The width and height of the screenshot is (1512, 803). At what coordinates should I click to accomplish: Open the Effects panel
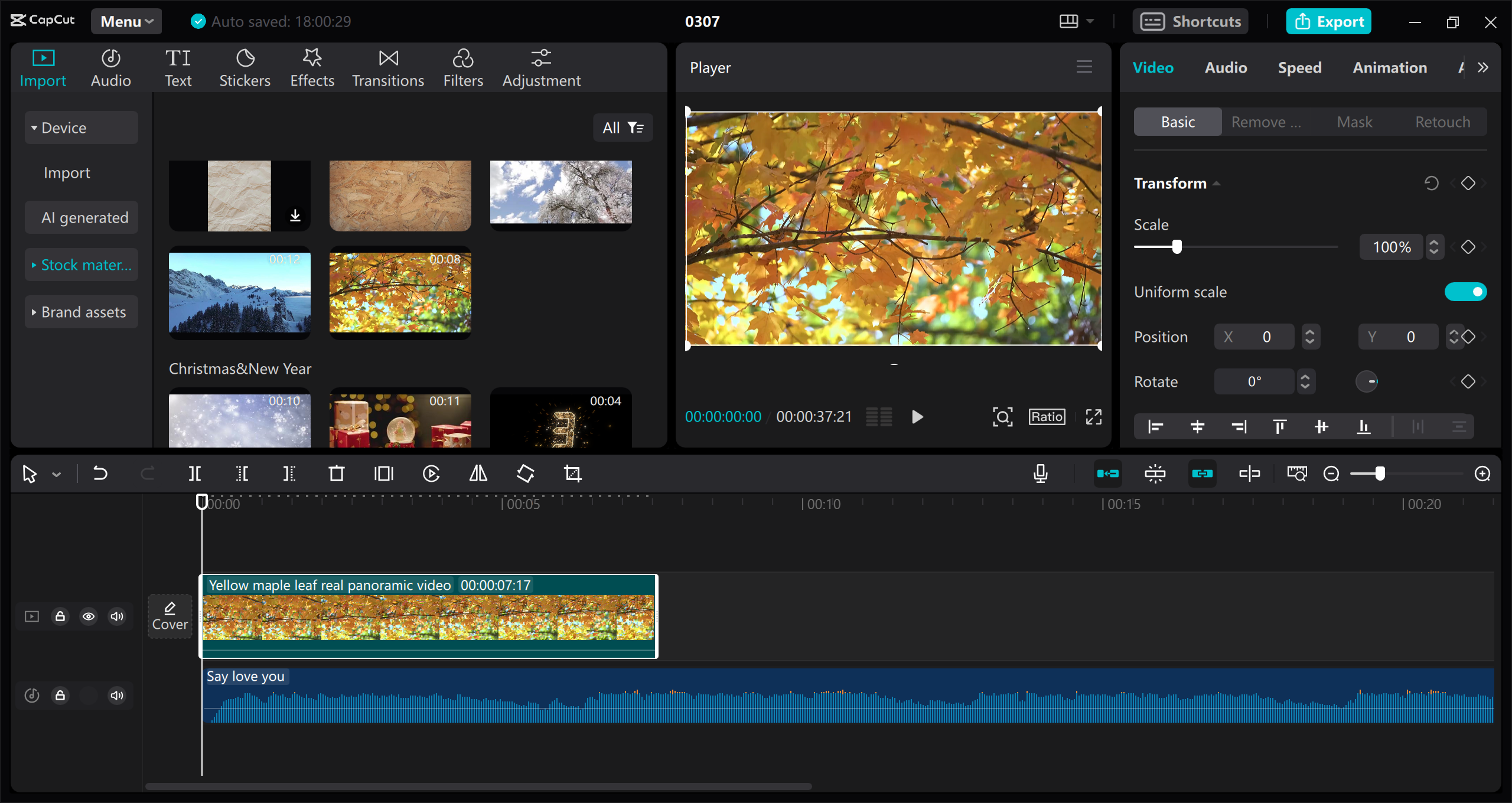pyautogui.click(x=312, y=67)
